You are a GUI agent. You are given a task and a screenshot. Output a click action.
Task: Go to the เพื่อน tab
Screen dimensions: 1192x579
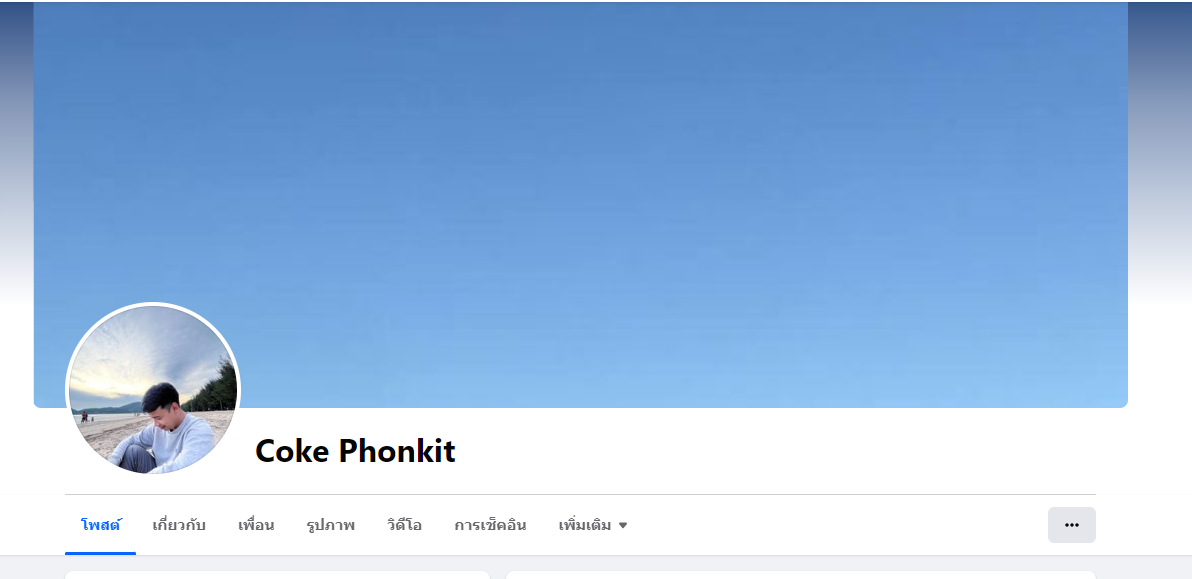pos(255,525)
